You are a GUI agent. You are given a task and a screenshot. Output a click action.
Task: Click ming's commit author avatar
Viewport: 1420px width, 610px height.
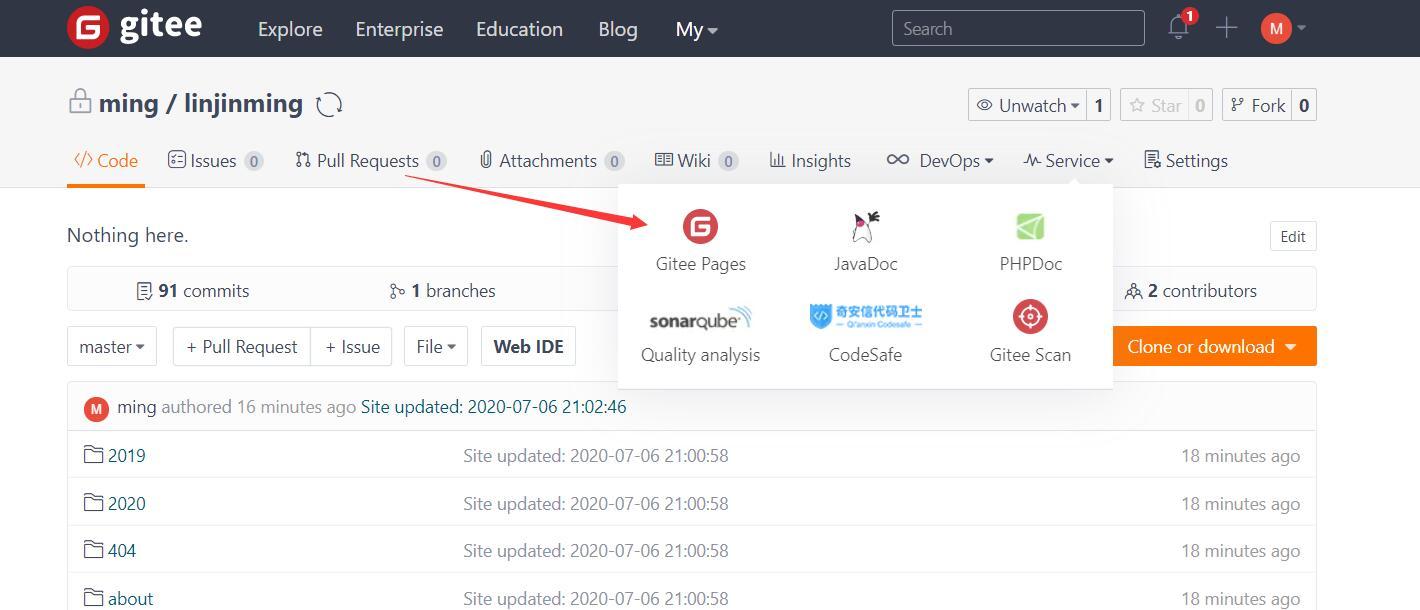(96, 408)
